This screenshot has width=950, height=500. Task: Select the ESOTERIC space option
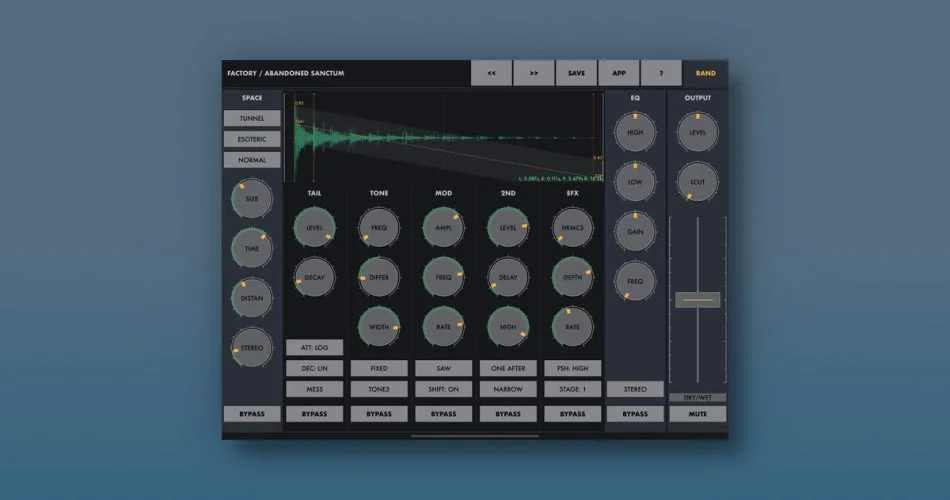point(251,139)
